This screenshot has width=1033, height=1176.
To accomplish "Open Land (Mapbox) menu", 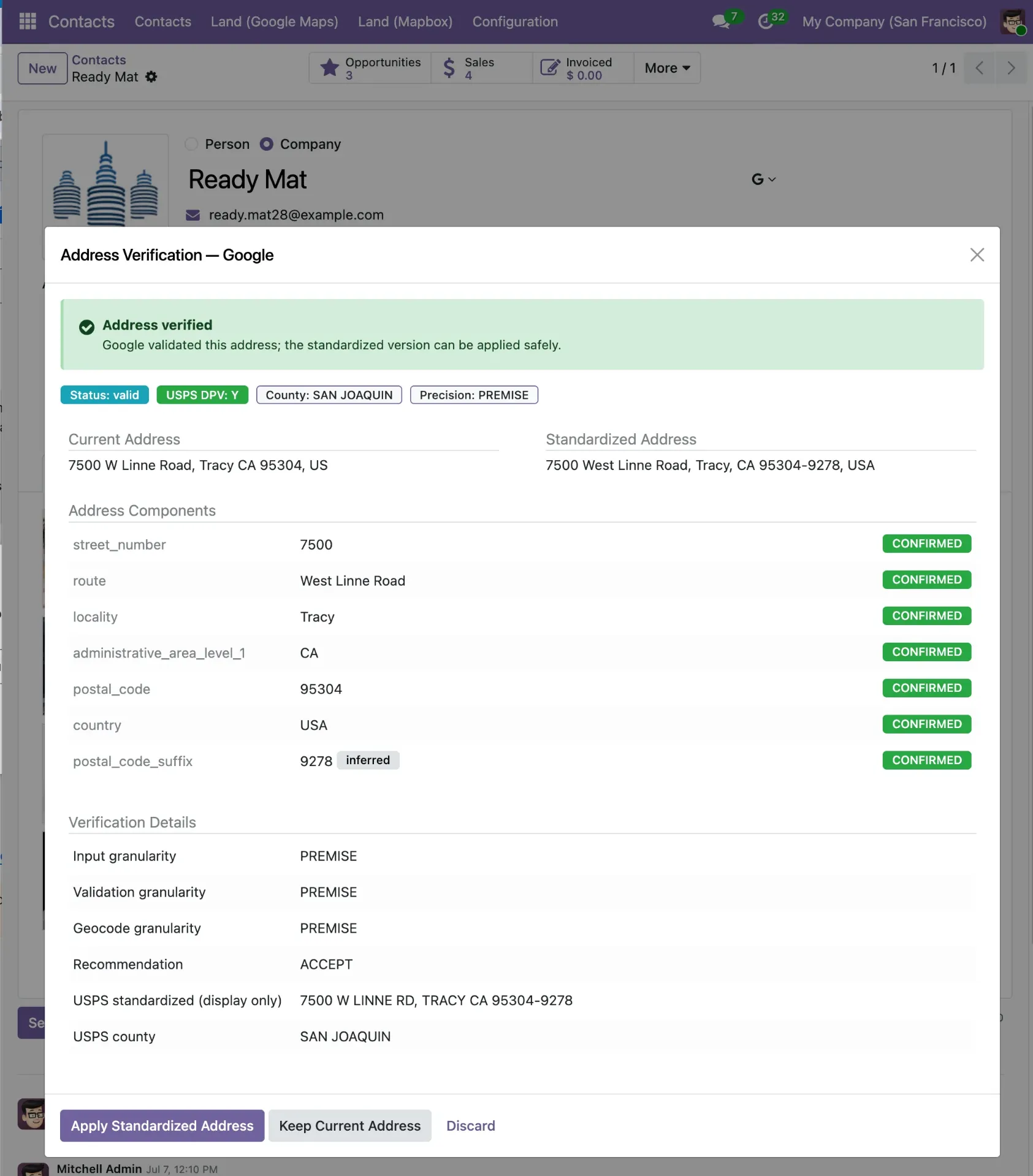I will pyautogui.click(x=405, y=21).
